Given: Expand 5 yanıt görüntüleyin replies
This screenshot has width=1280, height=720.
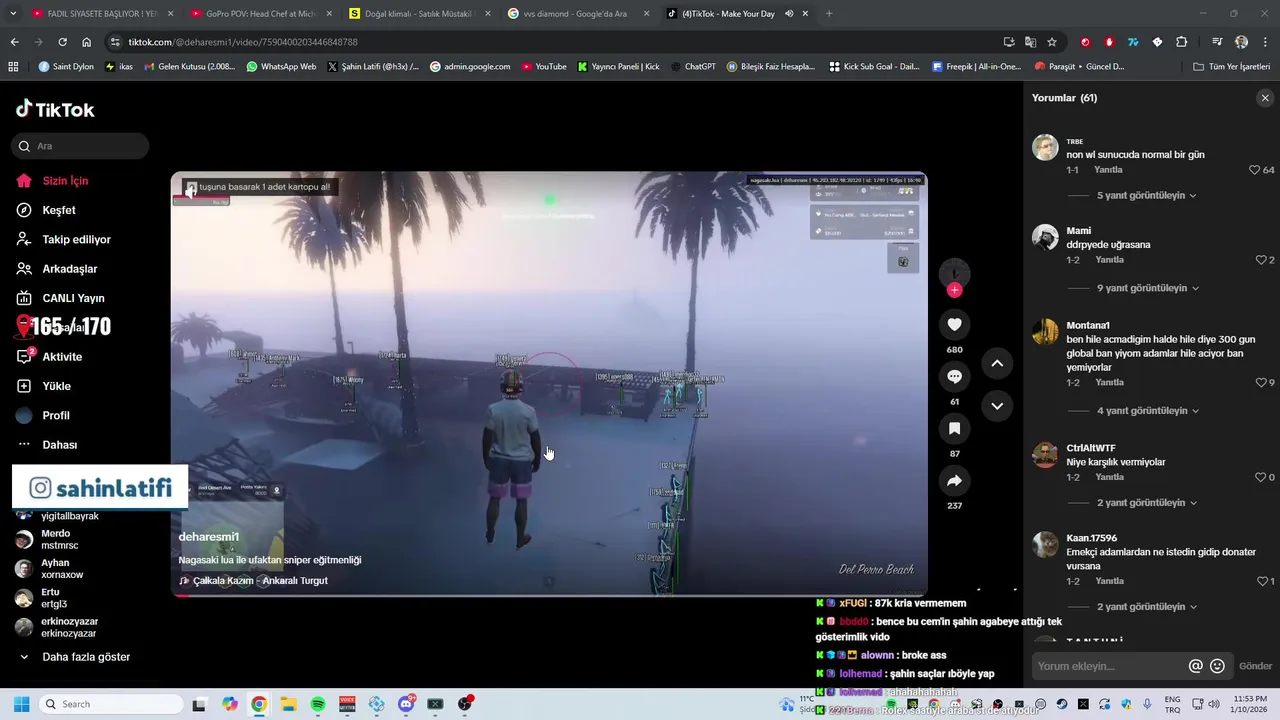Looking at the screenshot, I should (1146, 196).
